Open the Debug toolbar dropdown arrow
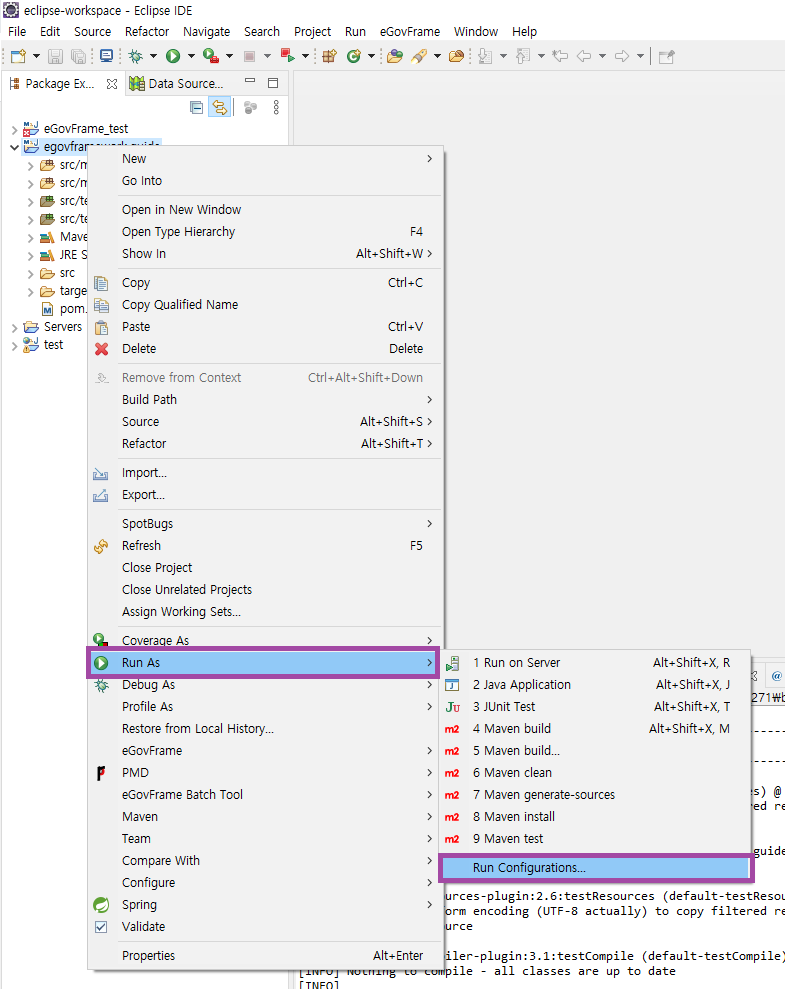Viewport: 785px width, 989px height. 153,56
